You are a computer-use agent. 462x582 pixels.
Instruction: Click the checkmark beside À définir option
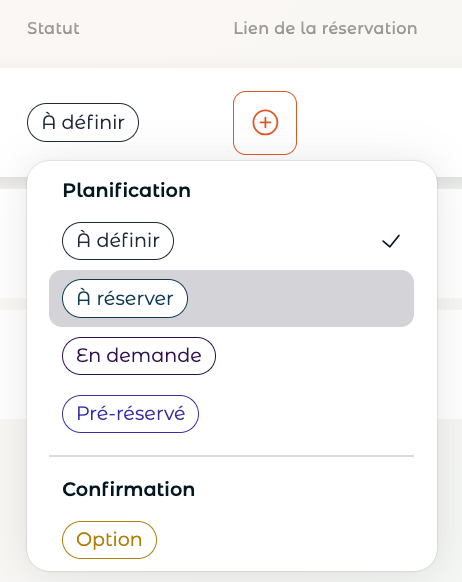coord(391,241)
